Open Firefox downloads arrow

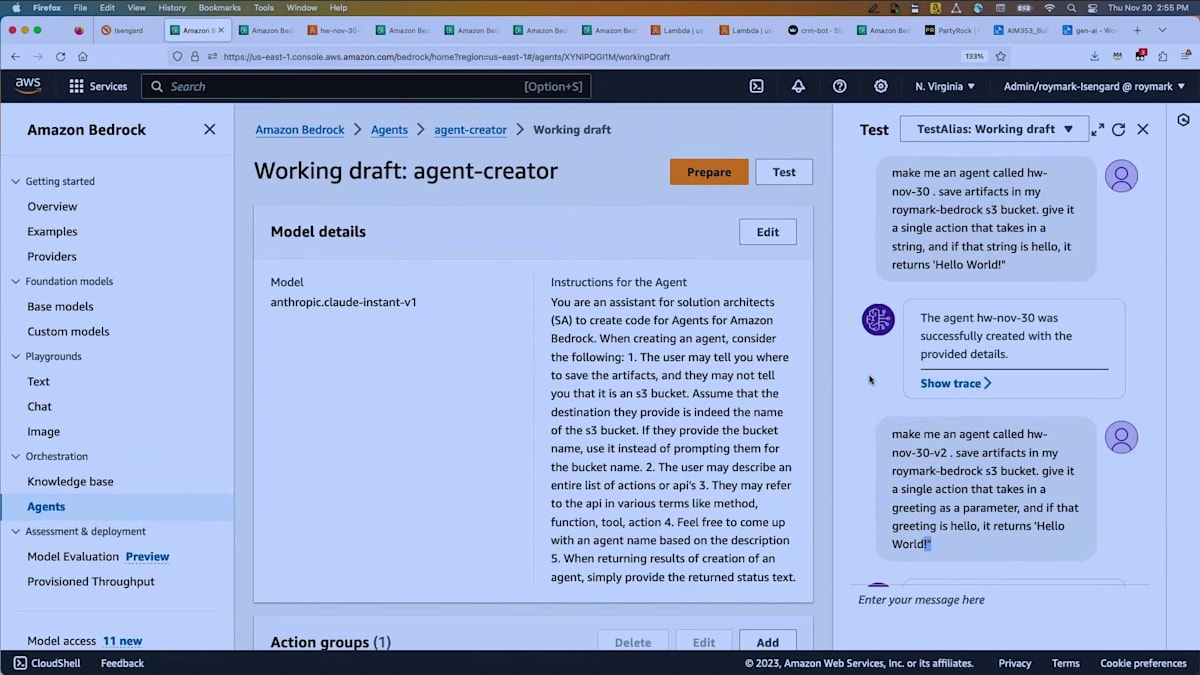(1095, 57)
